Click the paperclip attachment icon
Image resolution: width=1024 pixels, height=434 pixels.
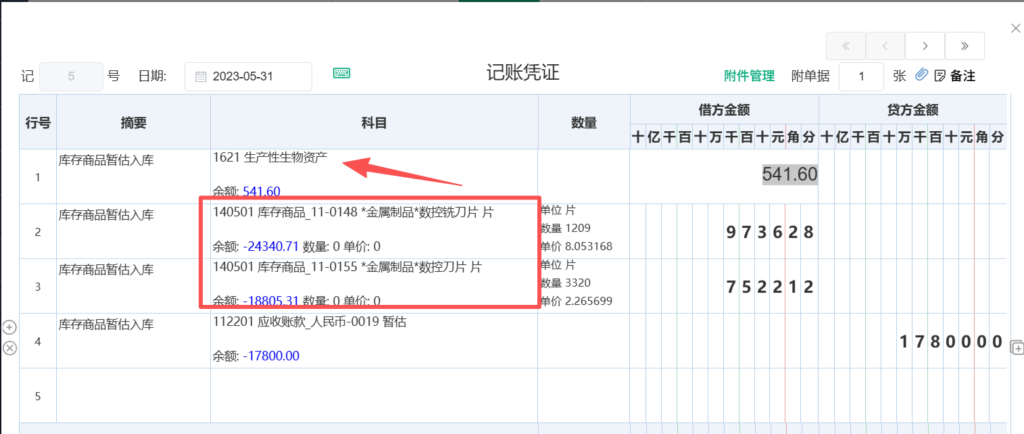(x=922, y=75)
